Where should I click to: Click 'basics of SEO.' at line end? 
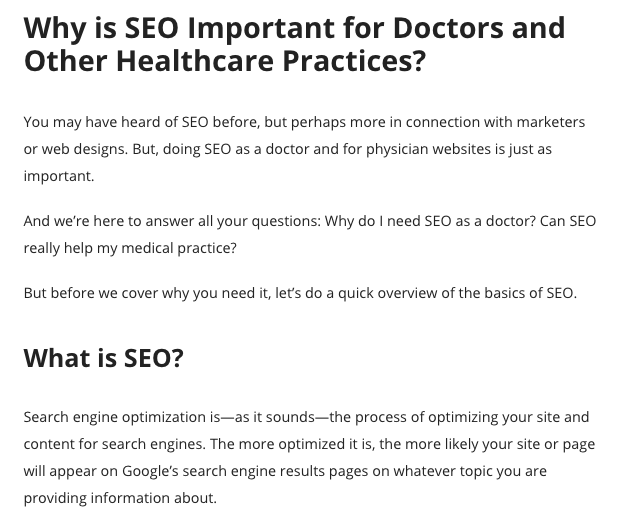530,293
